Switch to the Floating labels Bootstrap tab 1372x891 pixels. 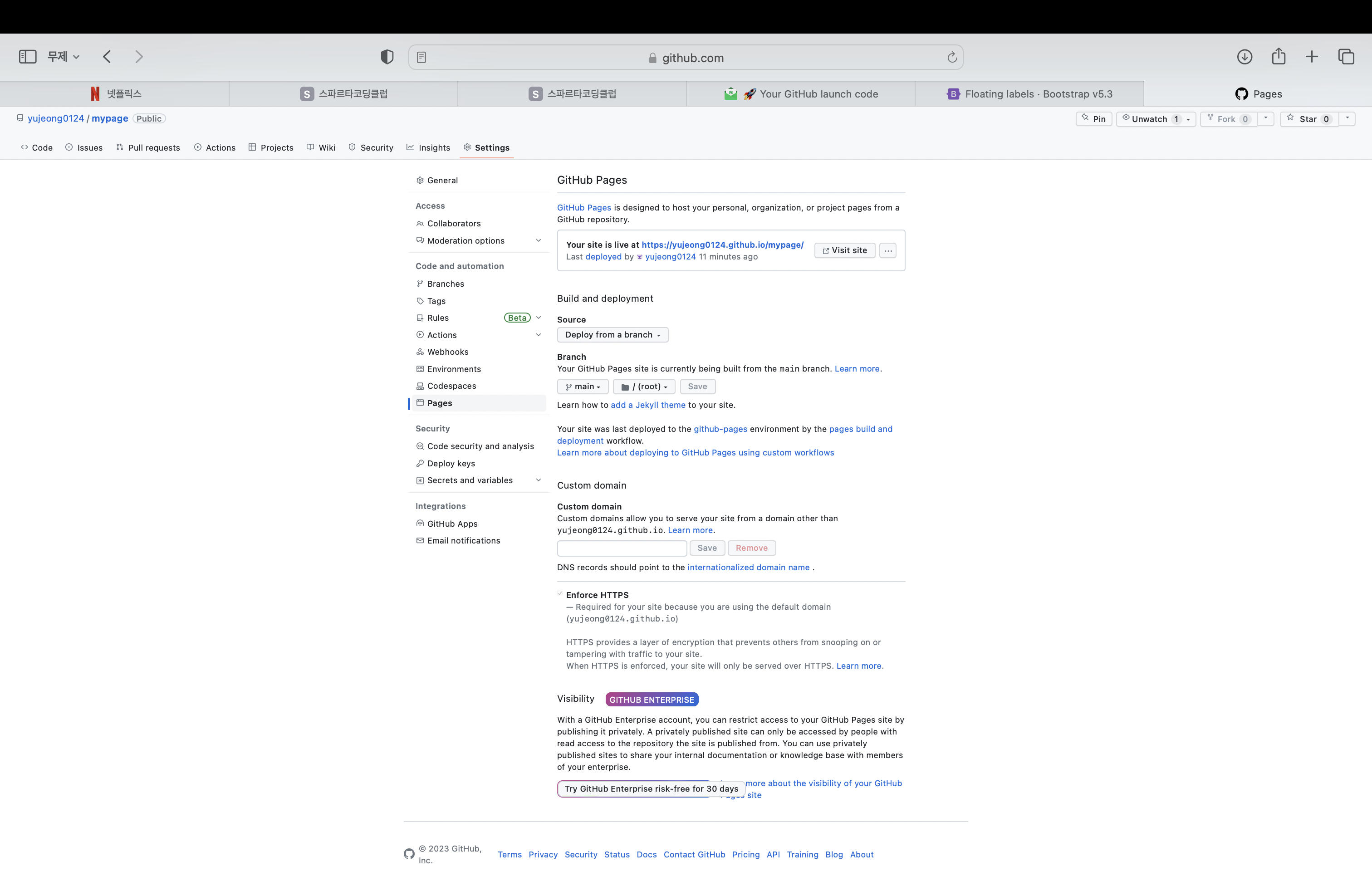pos(1029,94)
